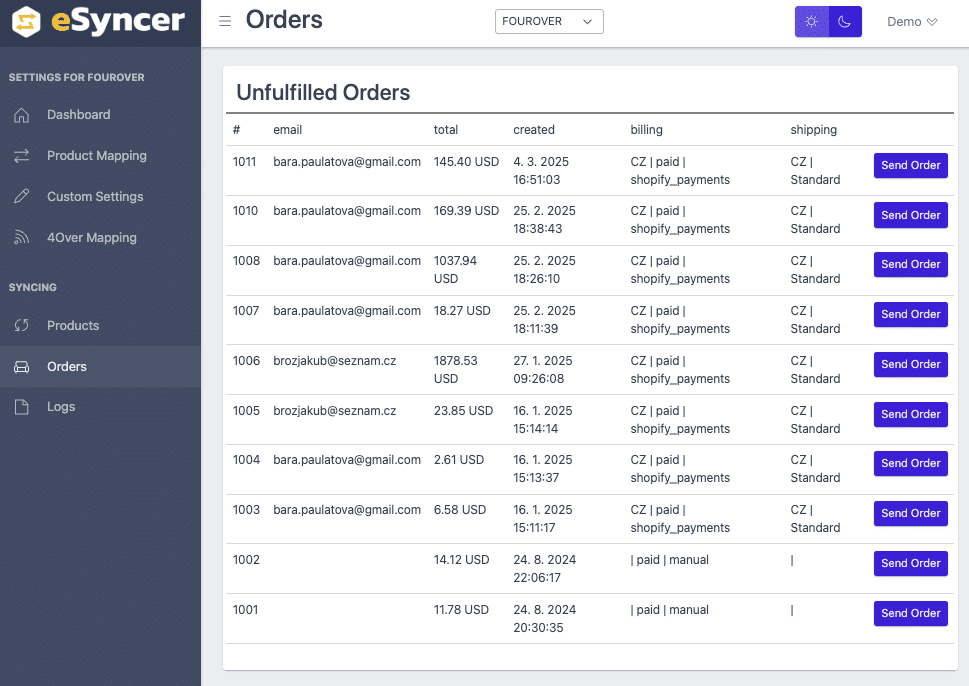Open the Dashboard menu item
The height and width of the screenshot is (686, 969).
[100, 115]
